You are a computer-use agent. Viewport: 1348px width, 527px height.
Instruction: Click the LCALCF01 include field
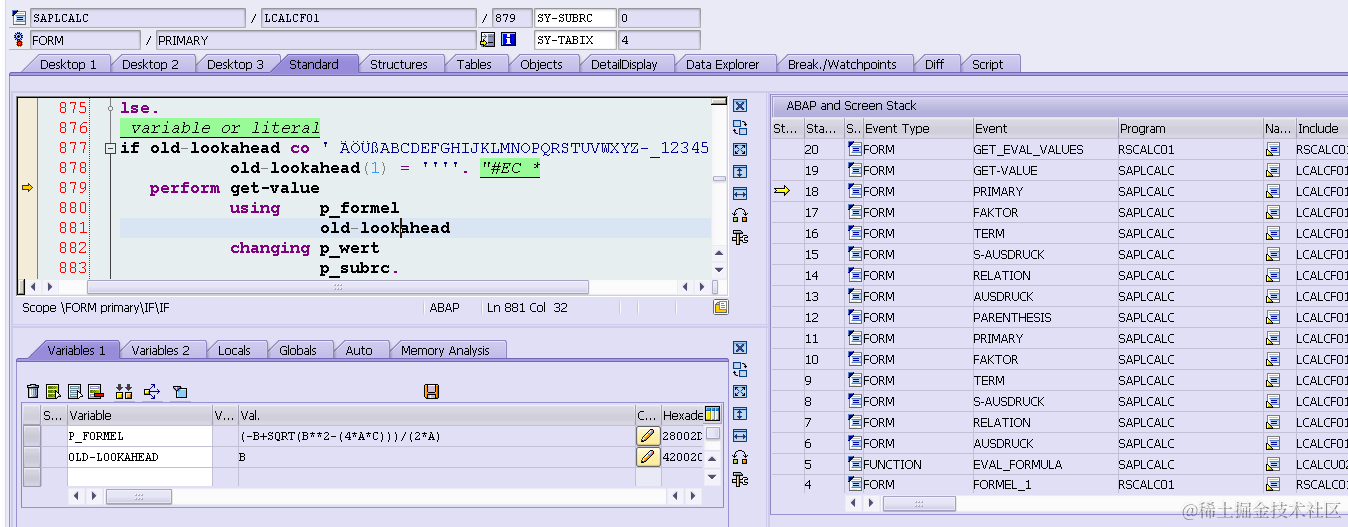(369, 18)
